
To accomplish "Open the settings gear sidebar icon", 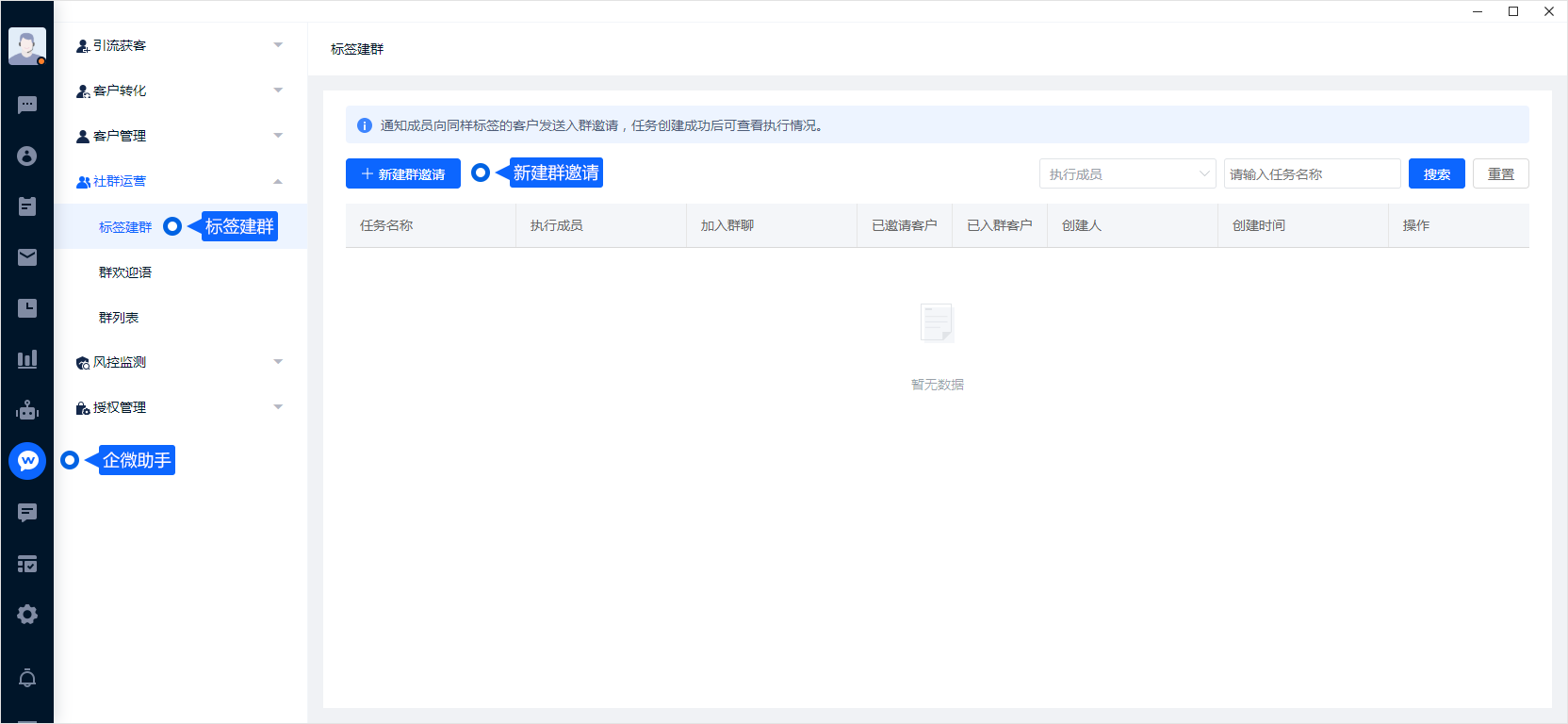I will tap(27, 615).
